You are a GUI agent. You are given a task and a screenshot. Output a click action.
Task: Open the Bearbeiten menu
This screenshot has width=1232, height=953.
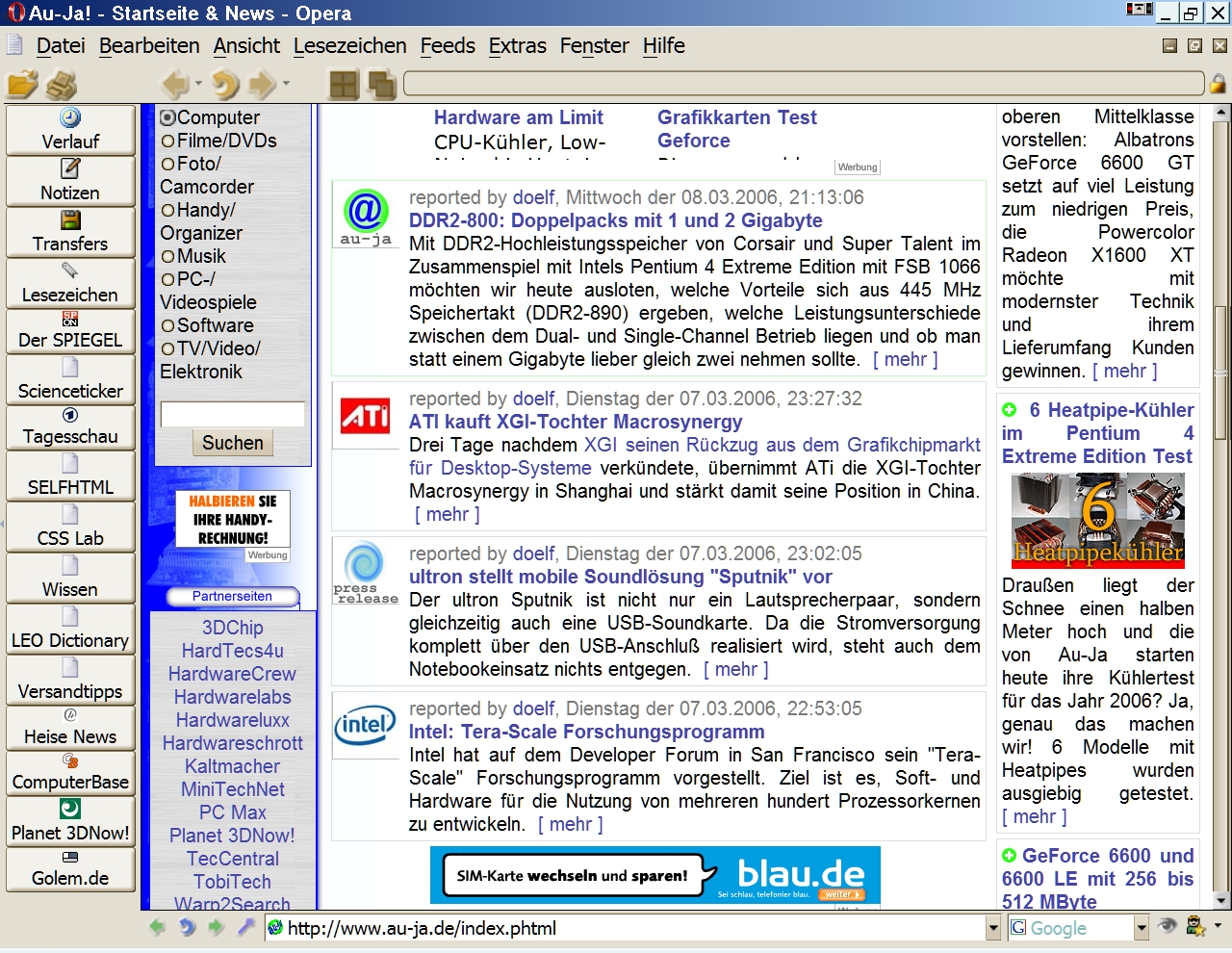(149, 45)
